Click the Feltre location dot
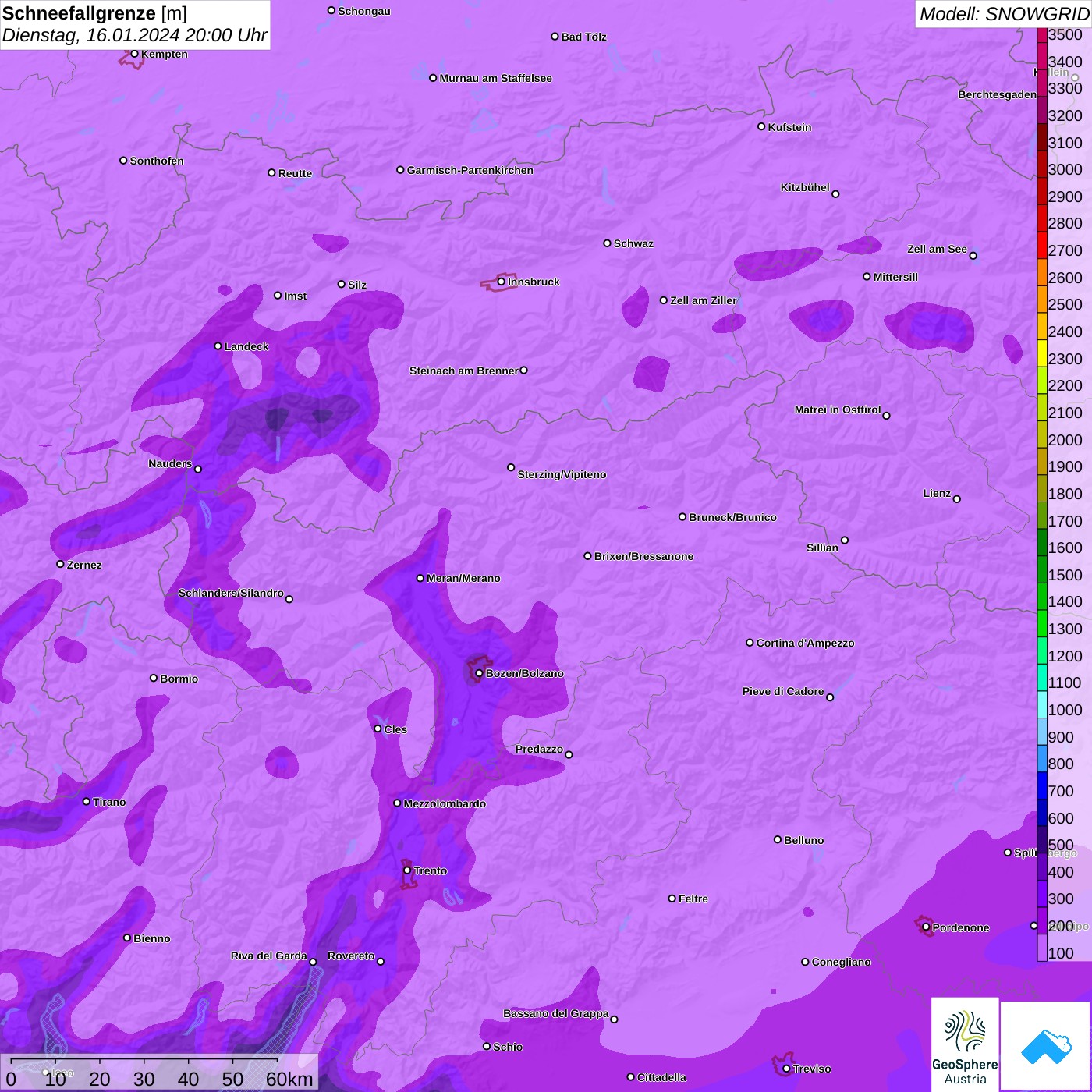The height and width of the screenshot is (1092, 1092). pyautogui.click(x=672, y=899)
